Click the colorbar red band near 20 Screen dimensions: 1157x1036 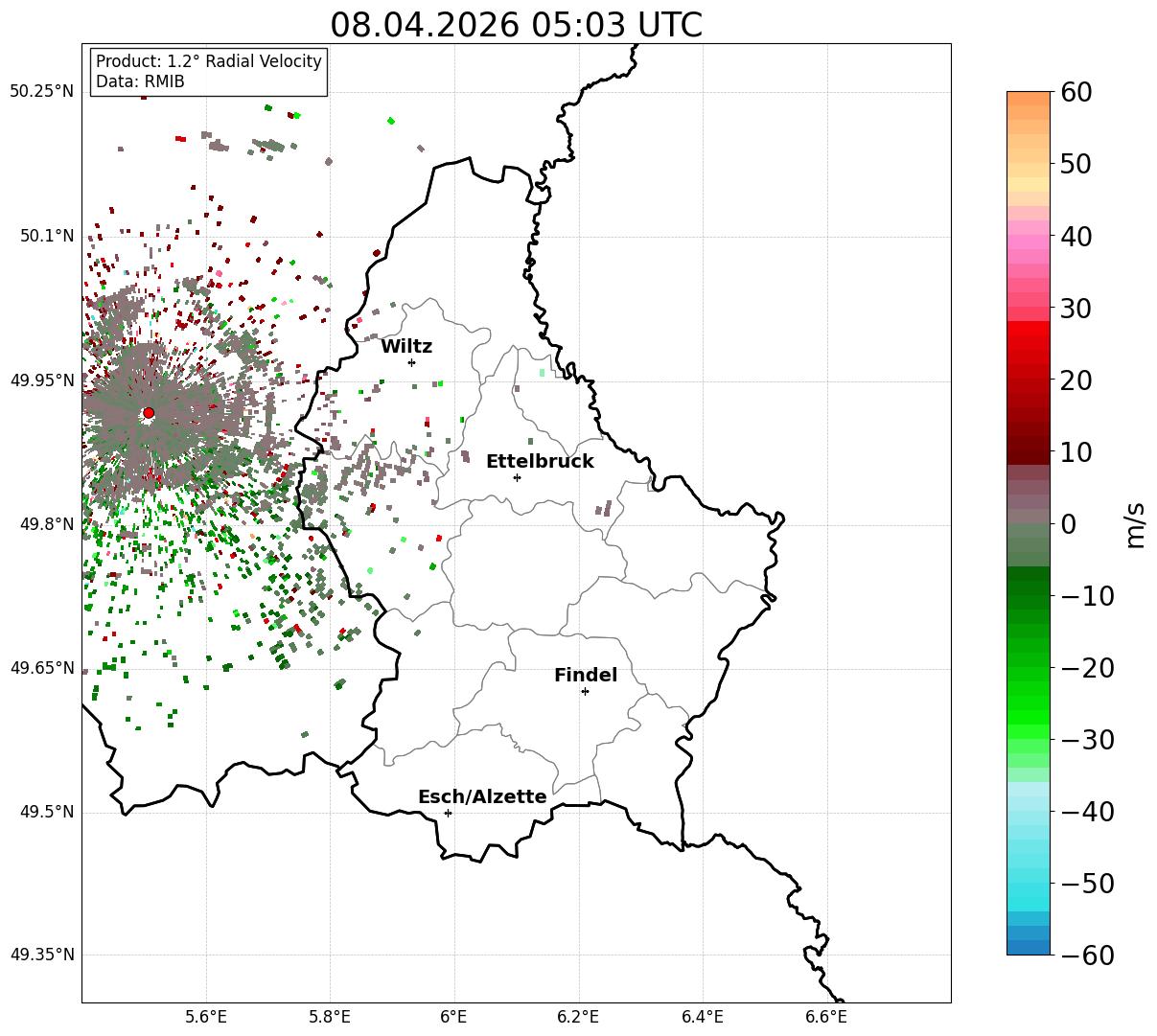1029,380
